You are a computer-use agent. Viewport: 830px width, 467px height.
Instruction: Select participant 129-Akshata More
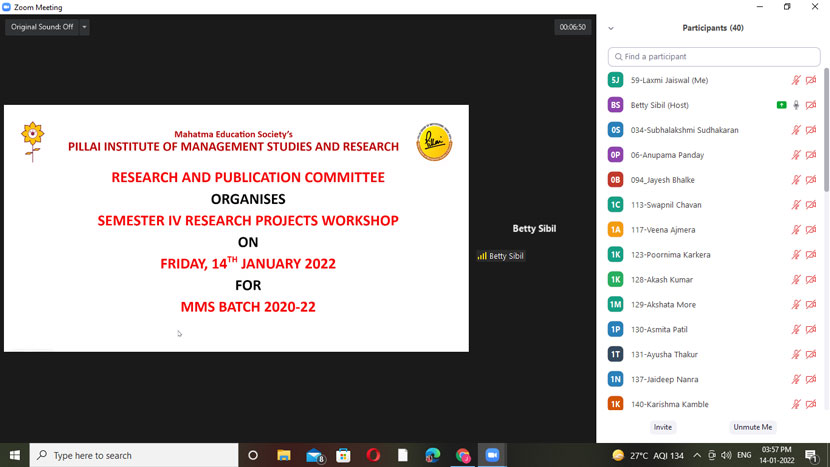712,304
